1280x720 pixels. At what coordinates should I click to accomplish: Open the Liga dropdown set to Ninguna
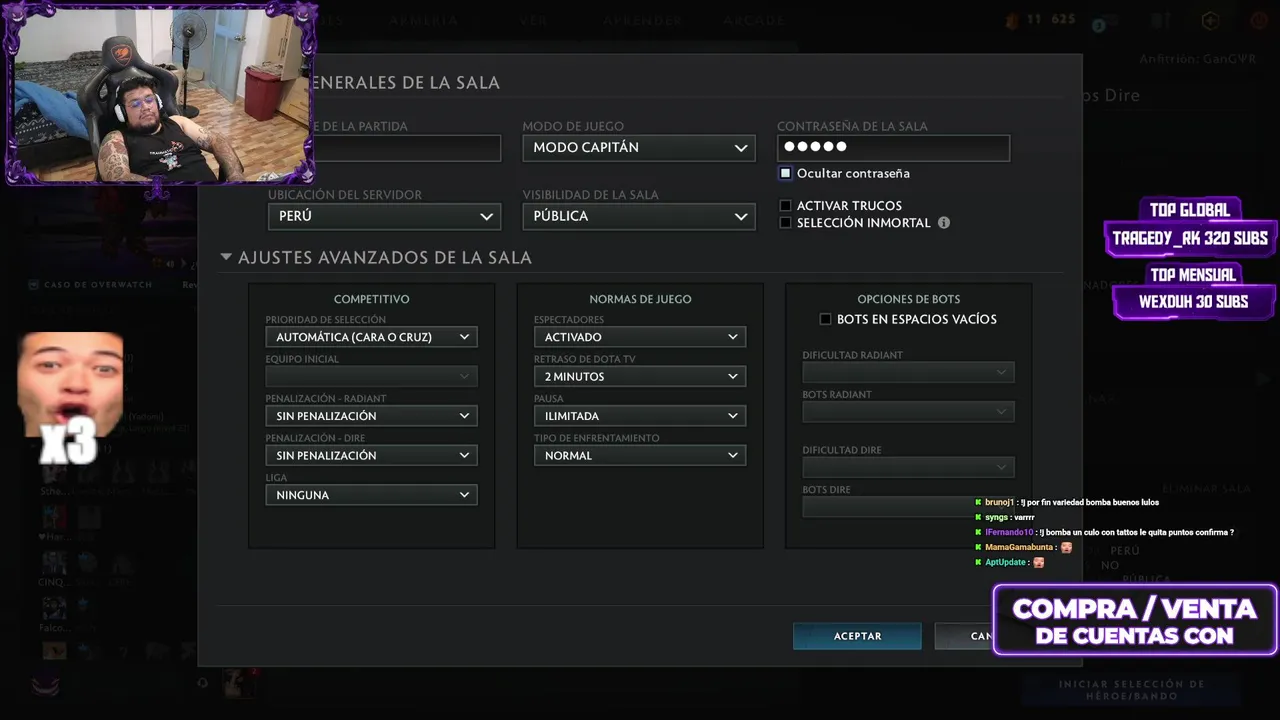[x=371, y=495]
